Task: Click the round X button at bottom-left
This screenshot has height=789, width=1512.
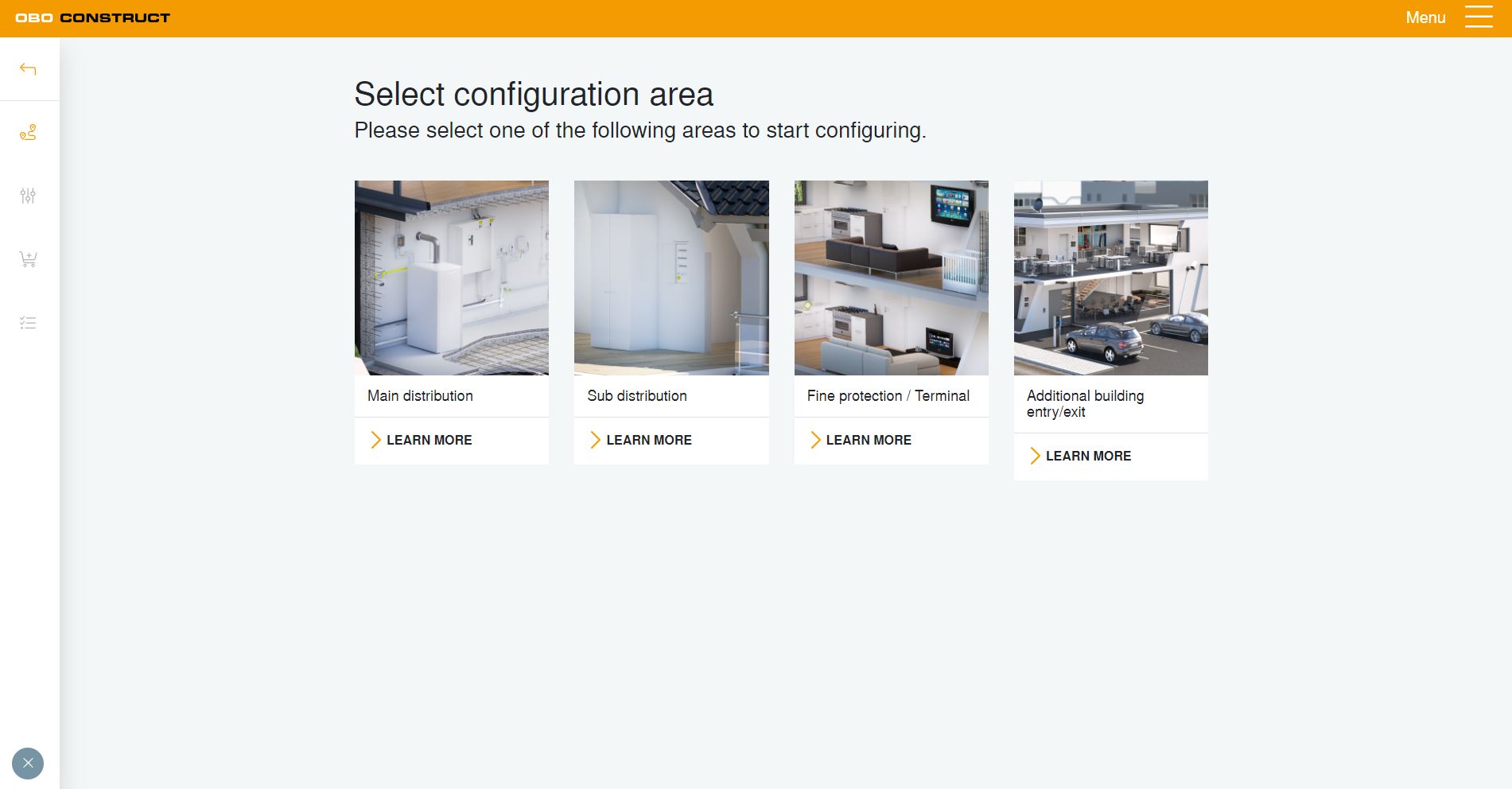Action: click(x=28, y=764)
